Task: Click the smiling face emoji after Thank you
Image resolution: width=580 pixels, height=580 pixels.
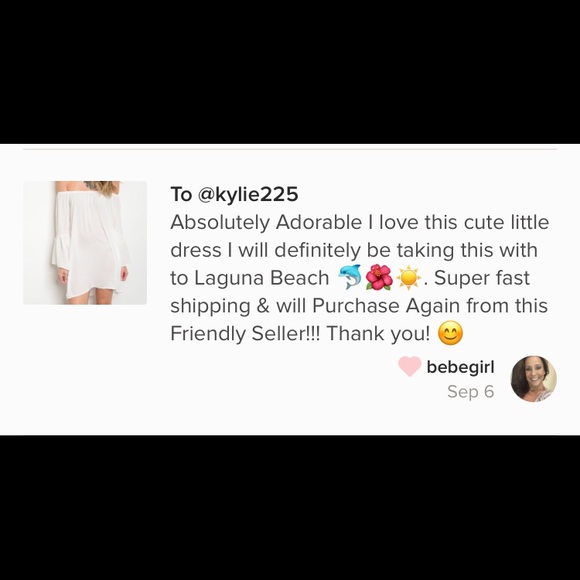Action: pyautogui.click(x=450, y=333)
